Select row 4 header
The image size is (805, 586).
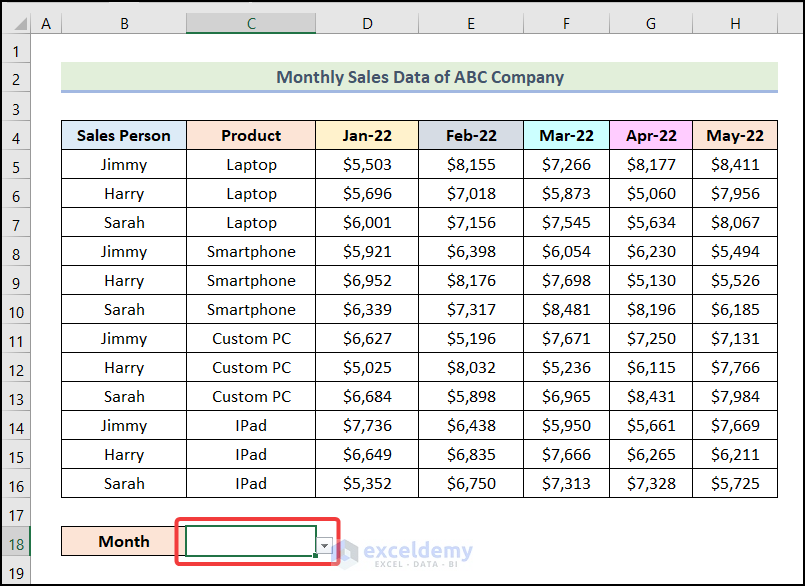[x=16, y=136]
